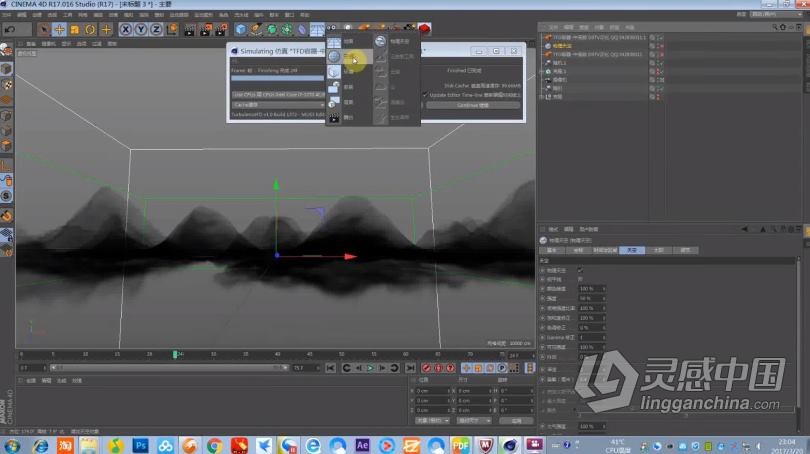Select the first TFD container object
The image size is (810, 454).
599,38
